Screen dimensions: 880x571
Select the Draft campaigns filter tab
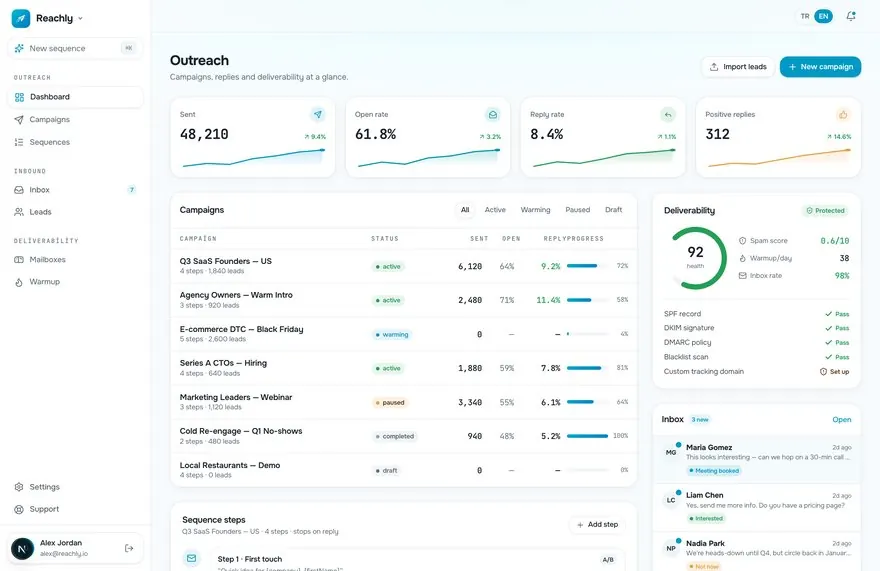(x=613, y=210)
